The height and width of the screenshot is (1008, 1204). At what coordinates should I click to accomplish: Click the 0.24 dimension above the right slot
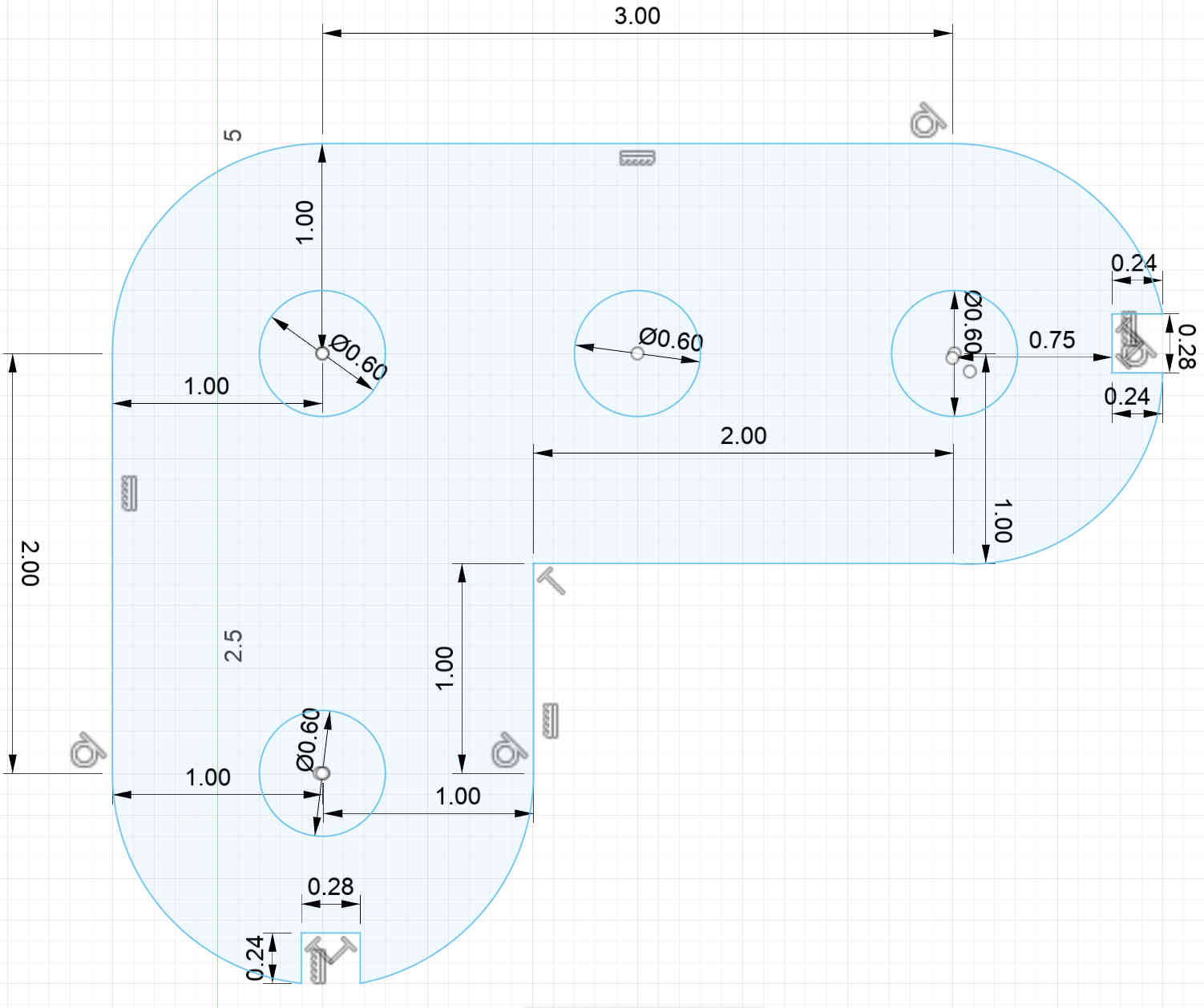coord(1133,263)
